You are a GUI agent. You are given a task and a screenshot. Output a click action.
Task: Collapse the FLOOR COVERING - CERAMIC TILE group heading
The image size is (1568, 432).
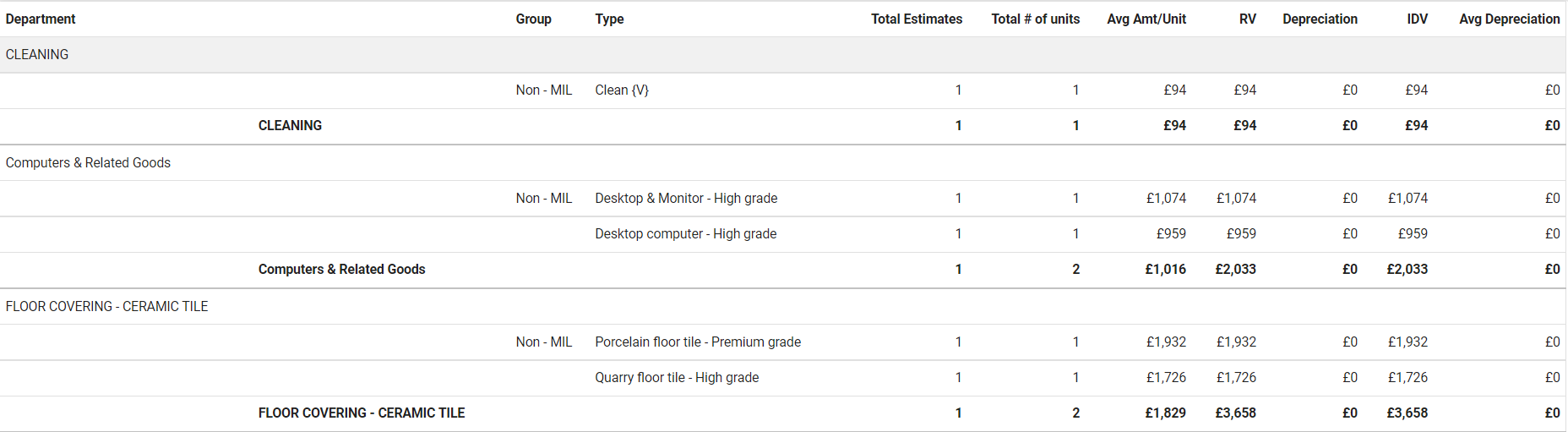(106, 306)
